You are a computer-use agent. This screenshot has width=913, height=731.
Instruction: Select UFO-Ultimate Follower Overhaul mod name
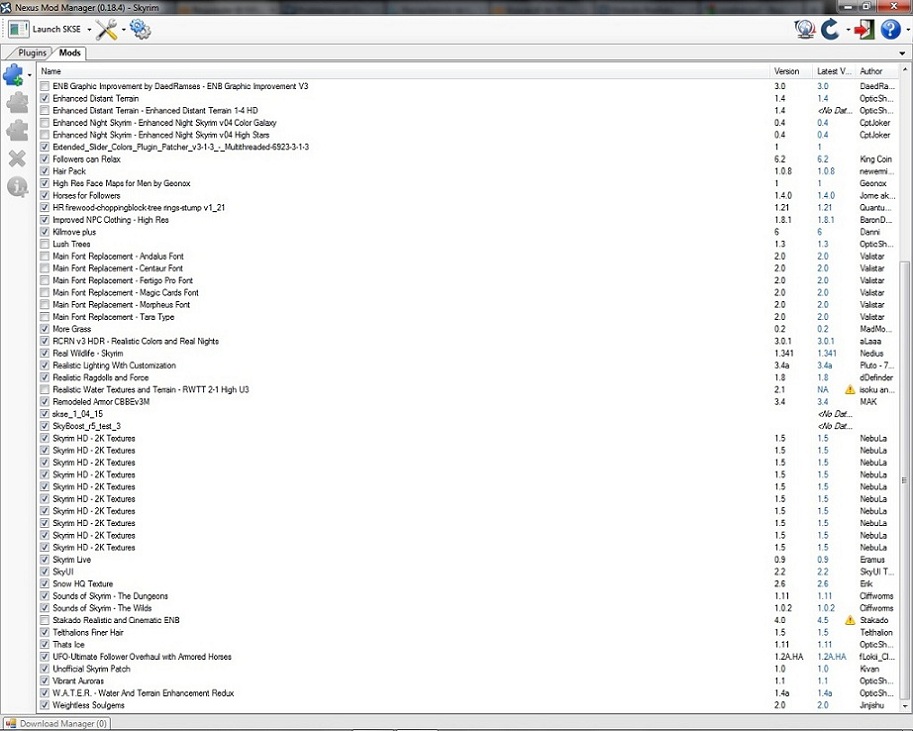point(142,657)
